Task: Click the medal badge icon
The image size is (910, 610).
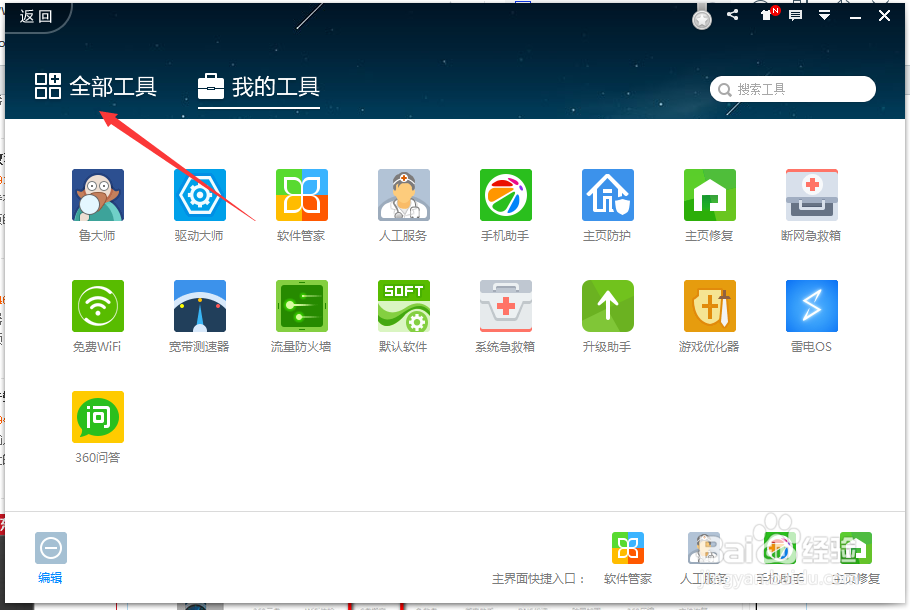Action: point(702,17)
